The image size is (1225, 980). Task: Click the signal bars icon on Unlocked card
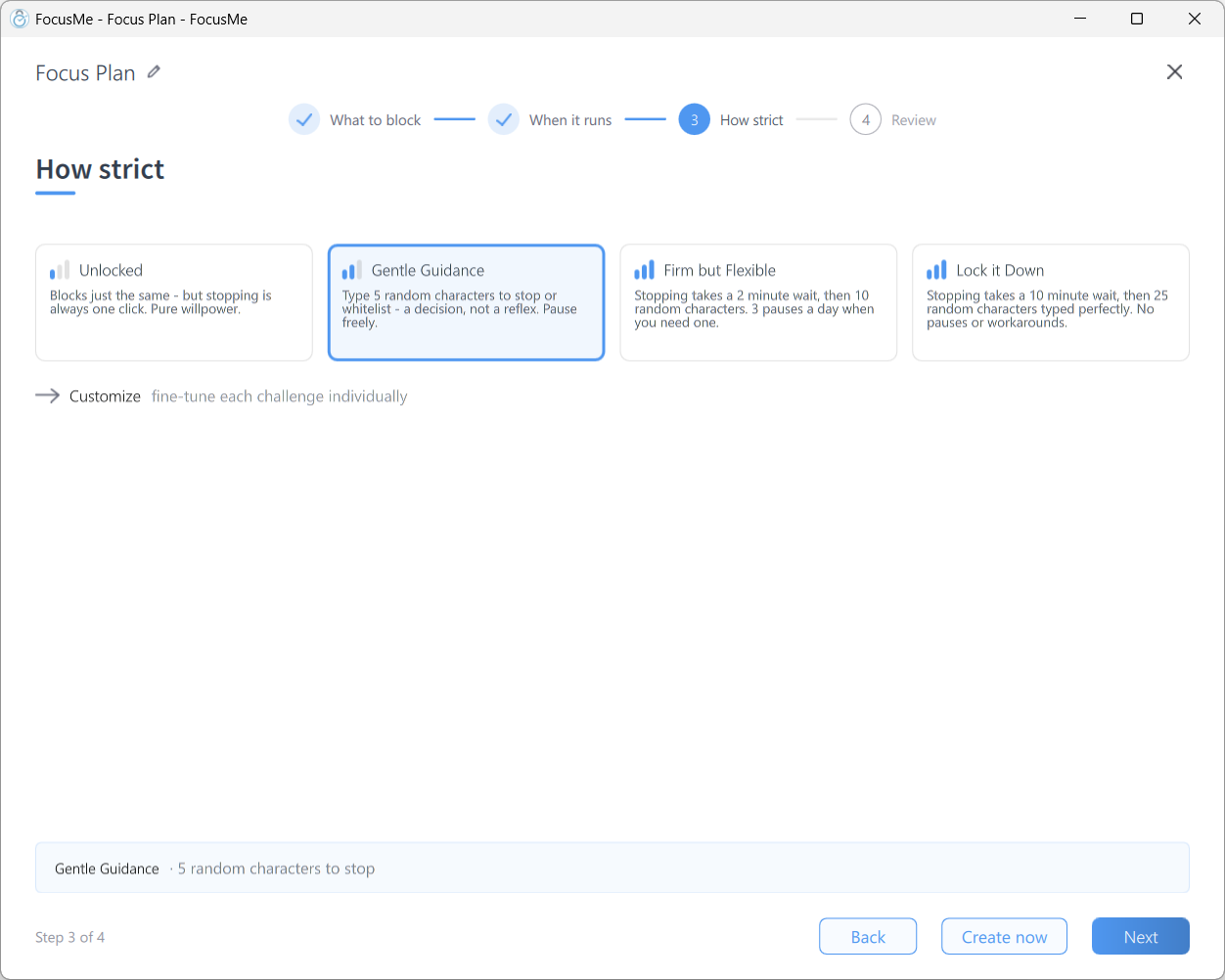[x=60, y=270]
